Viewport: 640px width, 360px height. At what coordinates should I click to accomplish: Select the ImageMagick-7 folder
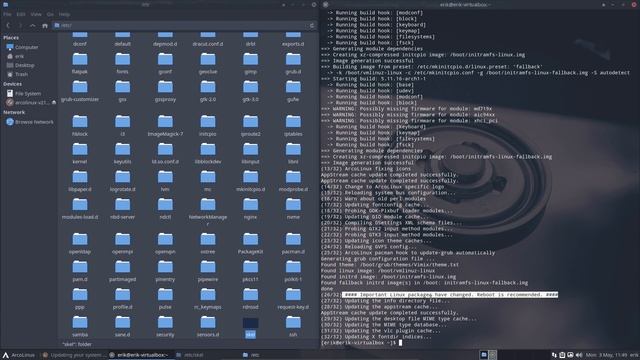[x=165, y=126]
